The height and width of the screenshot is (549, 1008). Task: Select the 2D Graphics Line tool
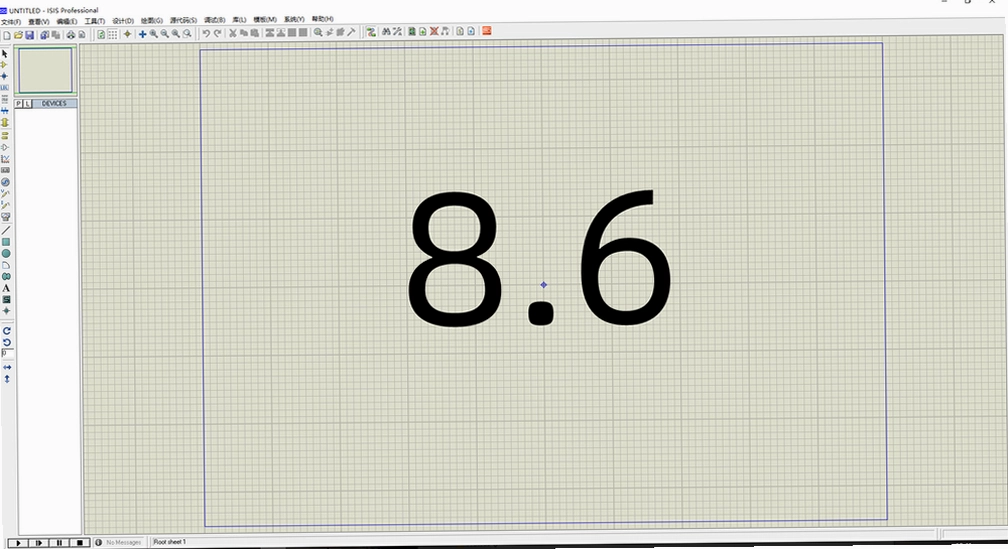[6, 230]
